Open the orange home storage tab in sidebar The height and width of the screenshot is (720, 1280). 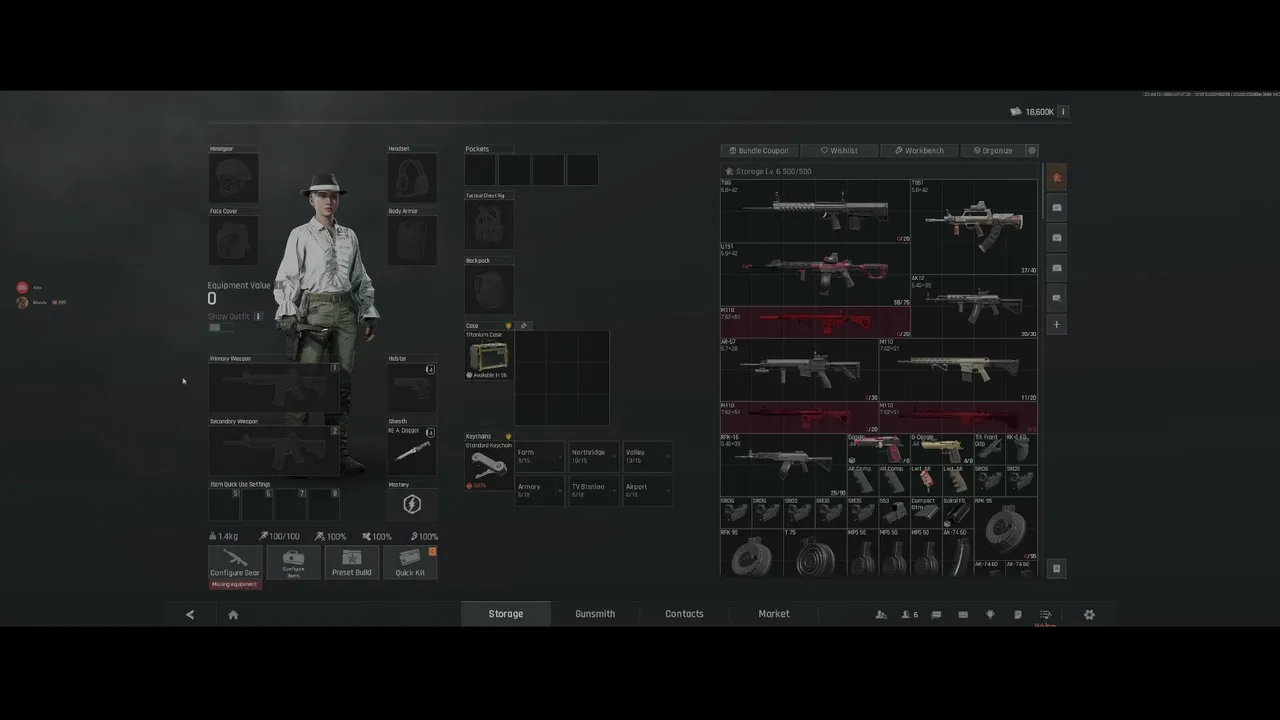coord(1057,178)
